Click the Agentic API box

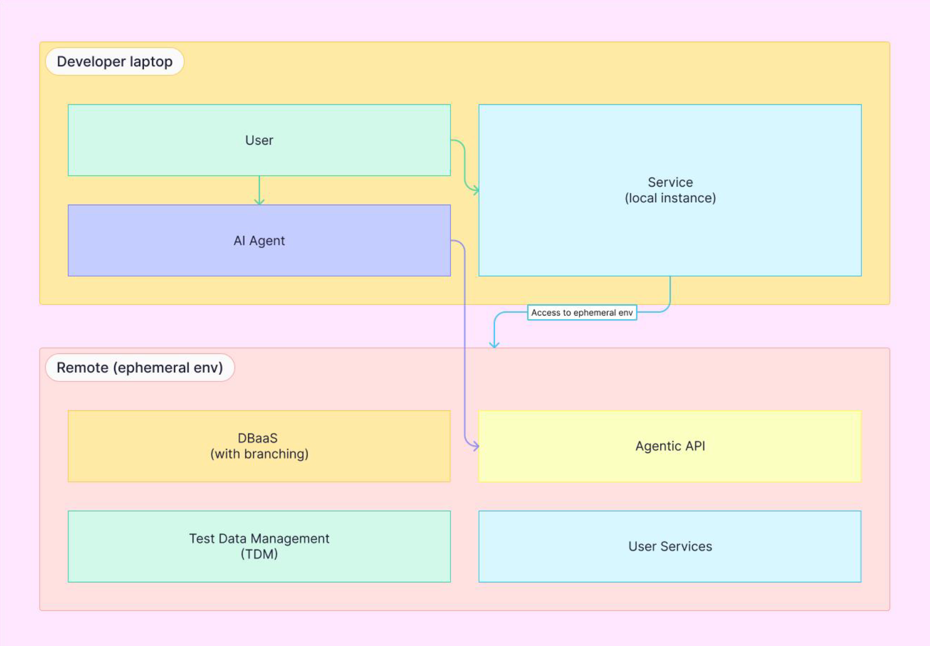click(670, 446)
